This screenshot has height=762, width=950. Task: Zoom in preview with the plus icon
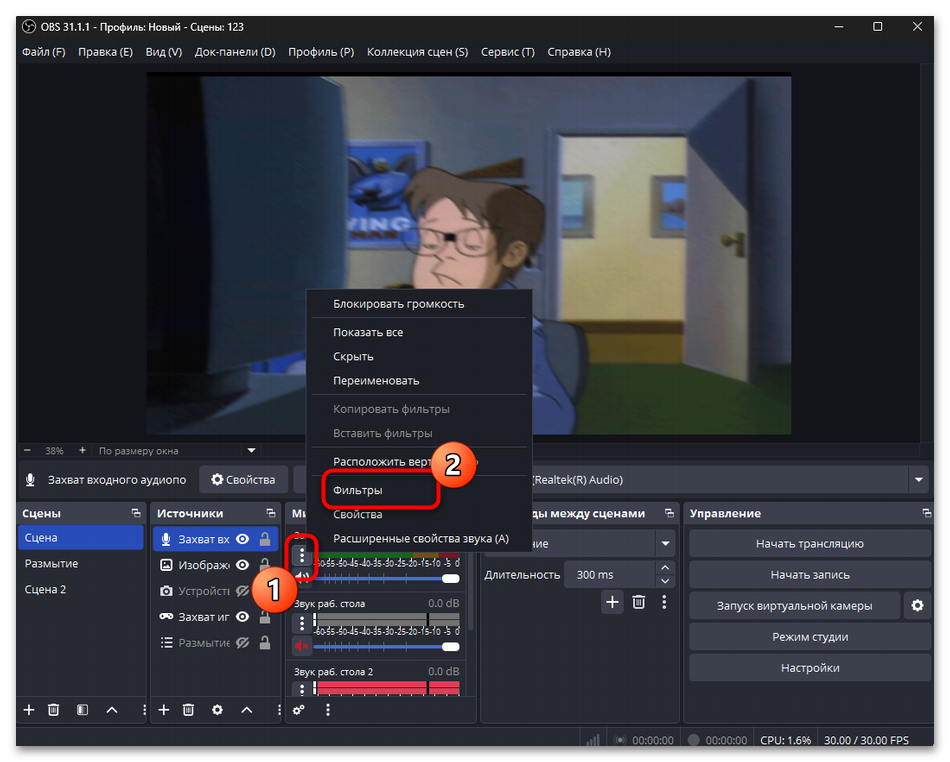82,450
